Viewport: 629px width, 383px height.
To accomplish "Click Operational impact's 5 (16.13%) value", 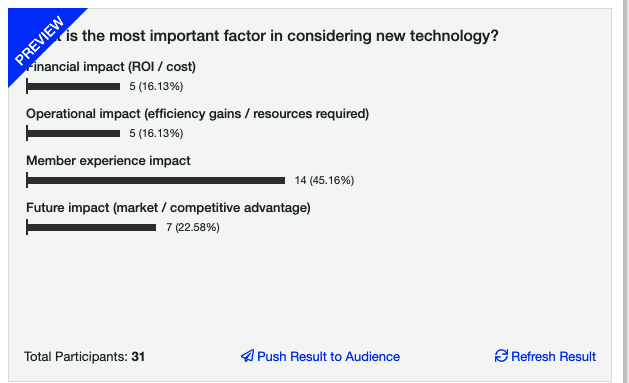I will pos(156,133).
